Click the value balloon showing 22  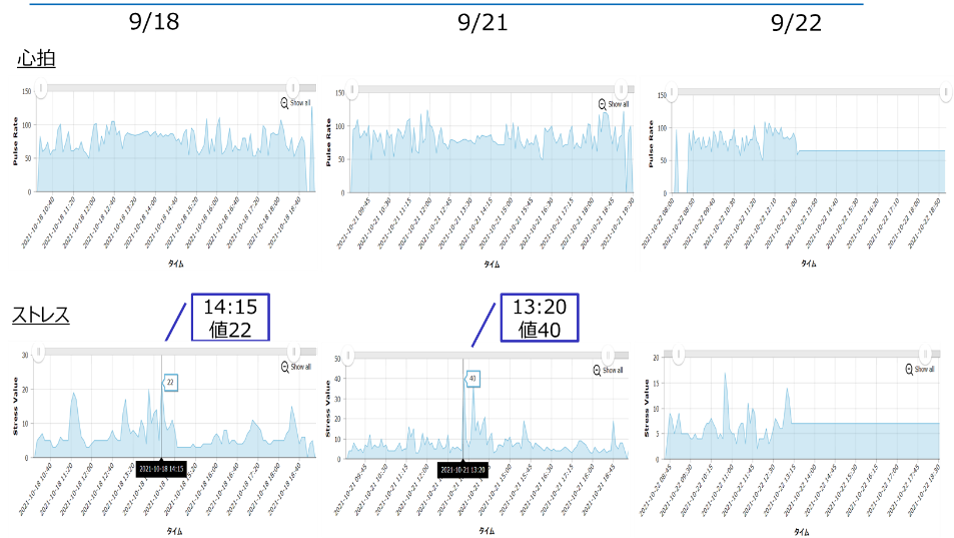coord(170,381)
